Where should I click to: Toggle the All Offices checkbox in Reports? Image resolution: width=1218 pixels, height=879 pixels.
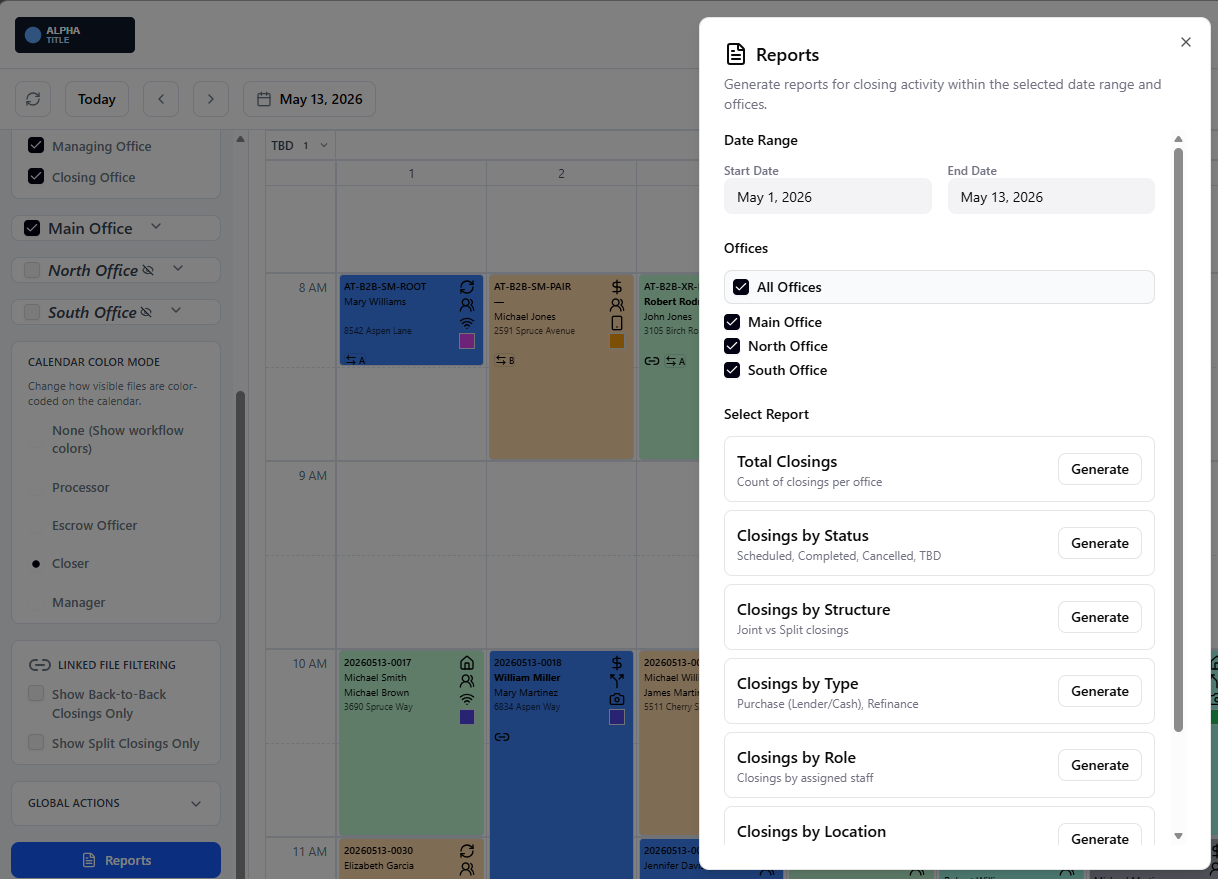pos(741,287)
